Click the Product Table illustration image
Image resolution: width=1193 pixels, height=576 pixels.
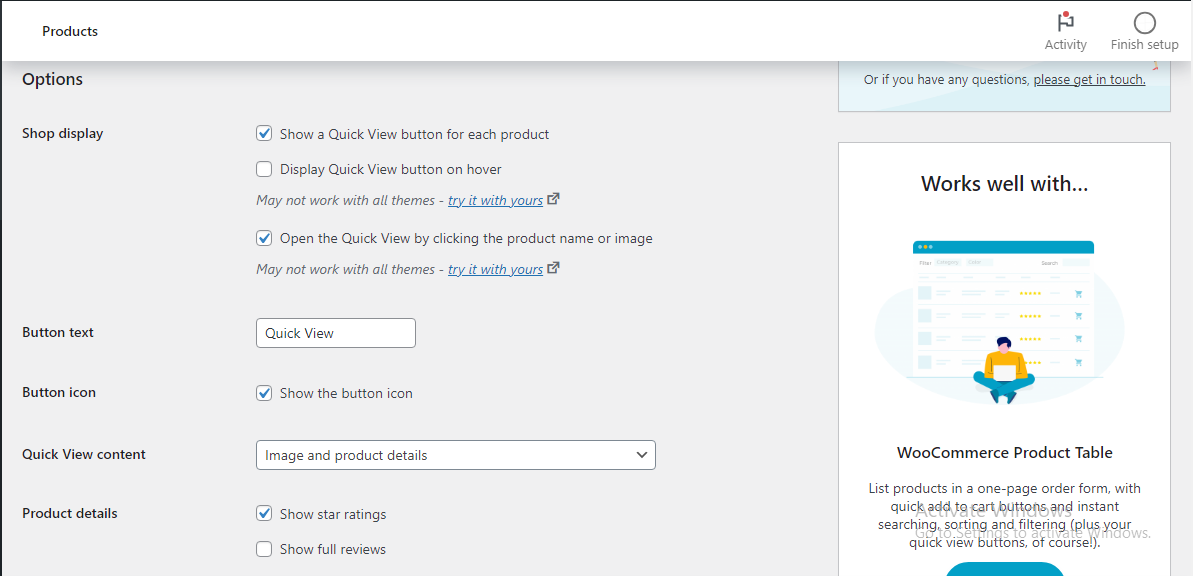tap(1003, 320)
